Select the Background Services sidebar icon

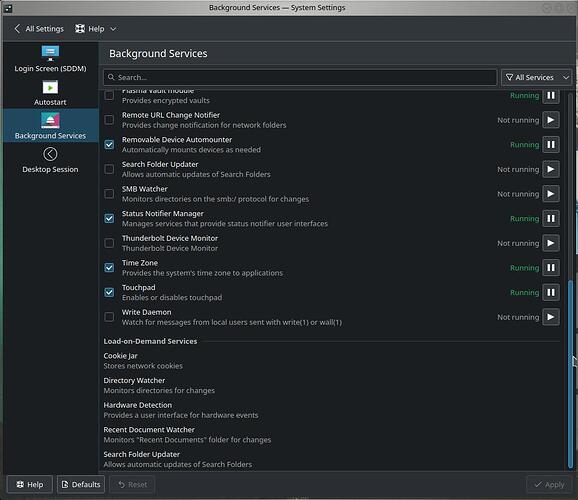(51, 121)
